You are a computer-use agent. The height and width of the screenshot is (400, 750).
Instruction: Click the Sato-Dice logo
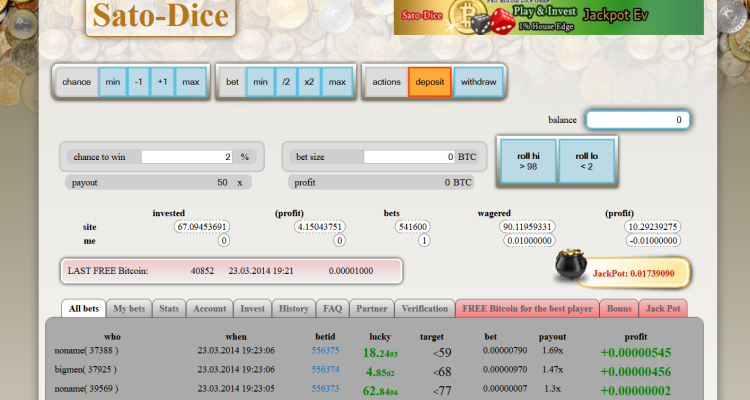[x=161, y=17]
